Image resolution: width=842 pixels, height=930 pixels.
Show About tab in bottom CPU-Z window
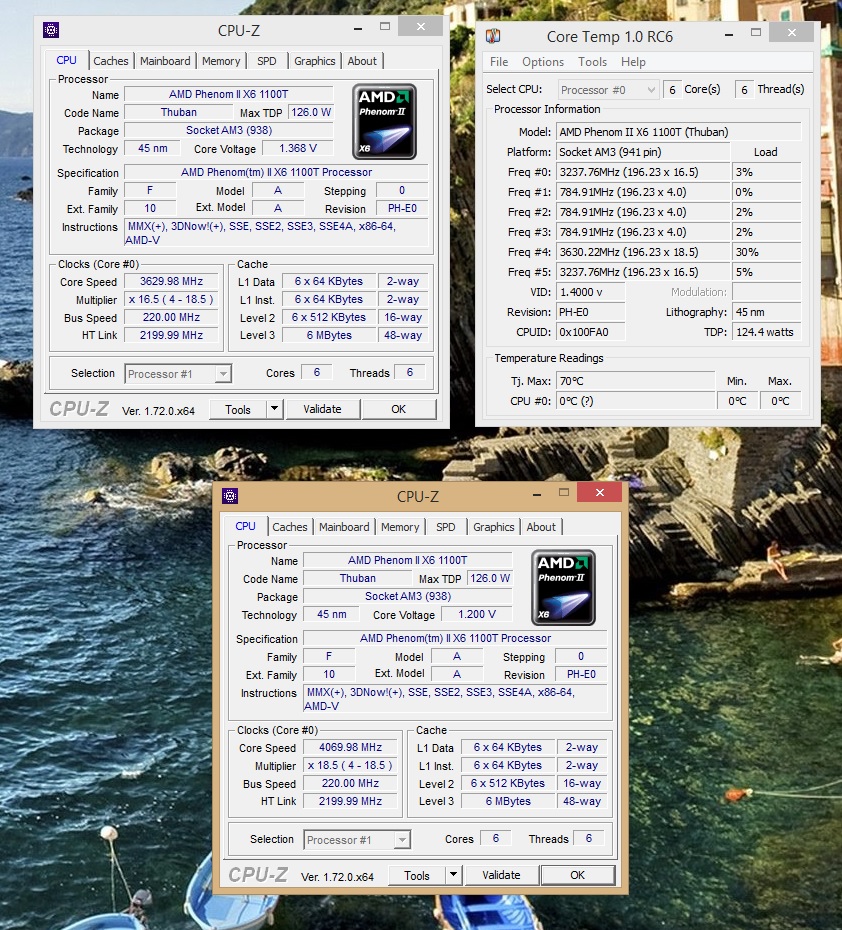541,527
